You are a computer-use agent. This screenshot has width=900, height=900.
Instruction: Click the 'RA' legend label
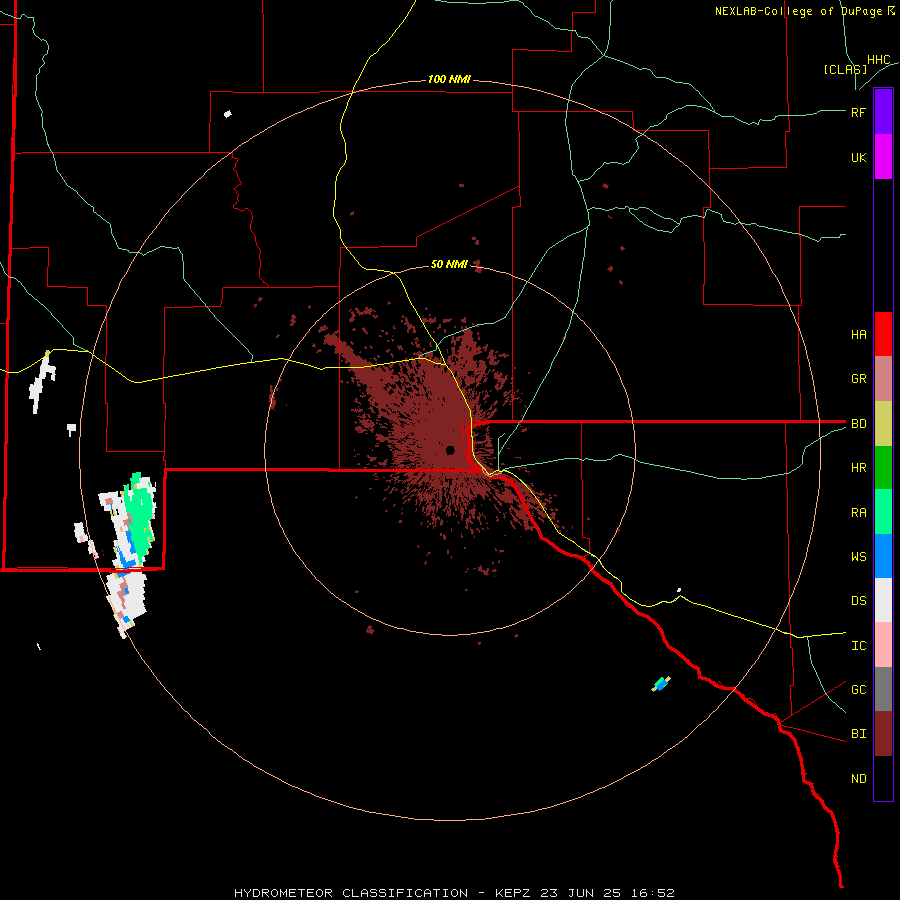tap(858, 513)
